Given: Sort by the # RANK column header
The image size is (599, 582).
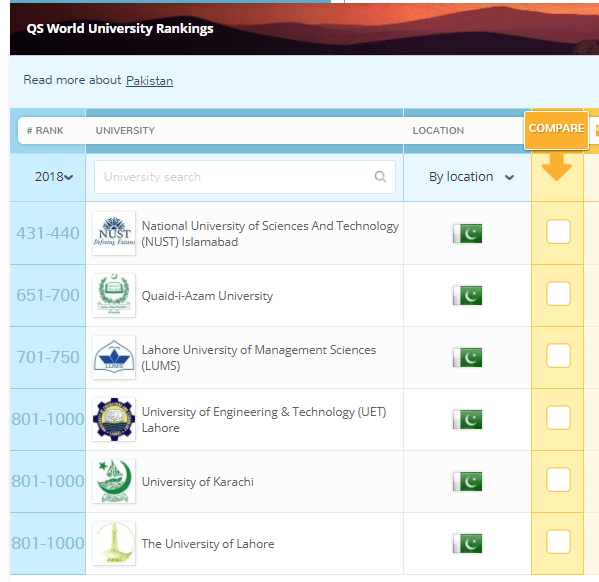Looking at the screenshot, I should pos(45,131).
